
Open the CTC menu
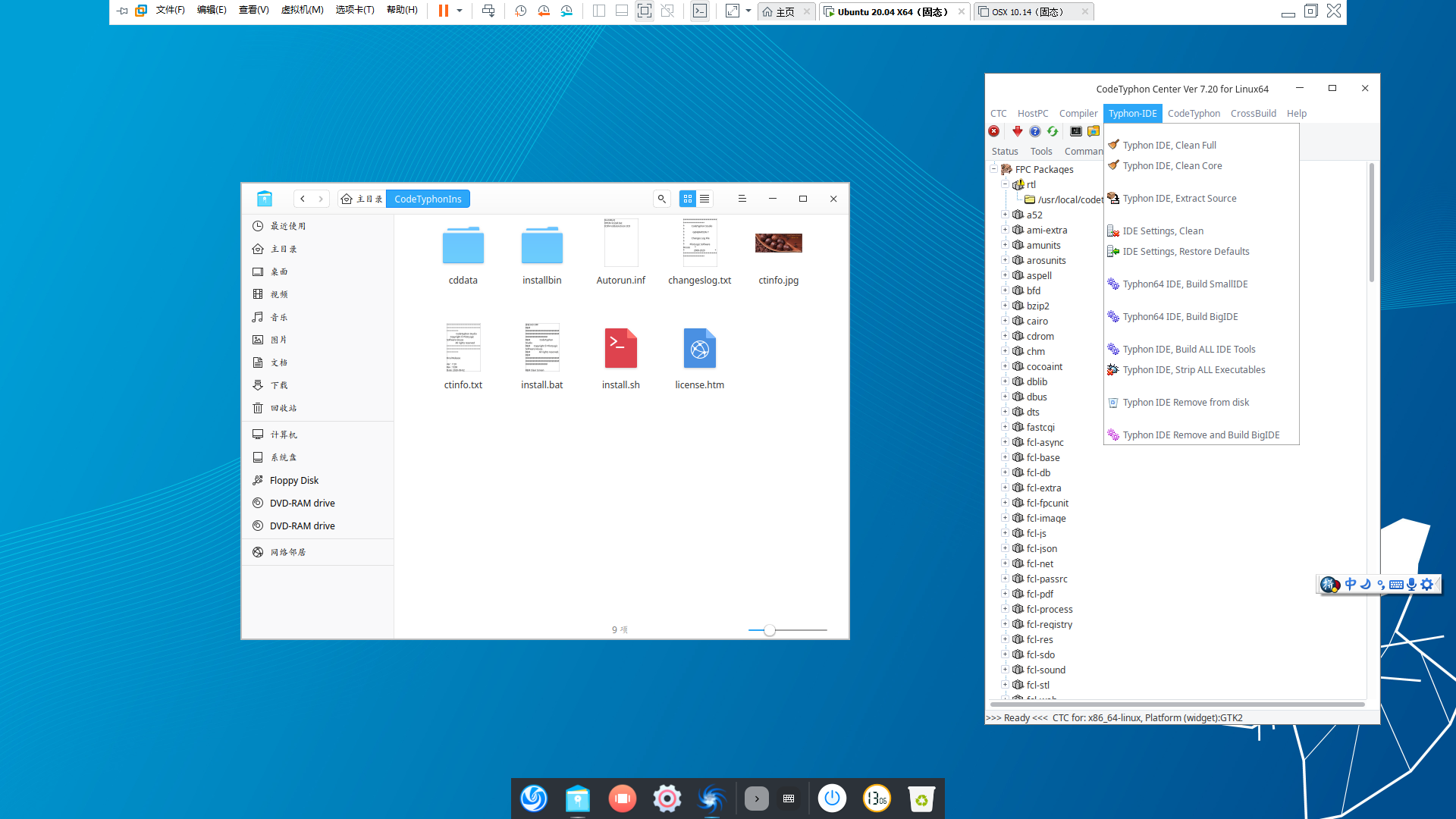point(999,113)
